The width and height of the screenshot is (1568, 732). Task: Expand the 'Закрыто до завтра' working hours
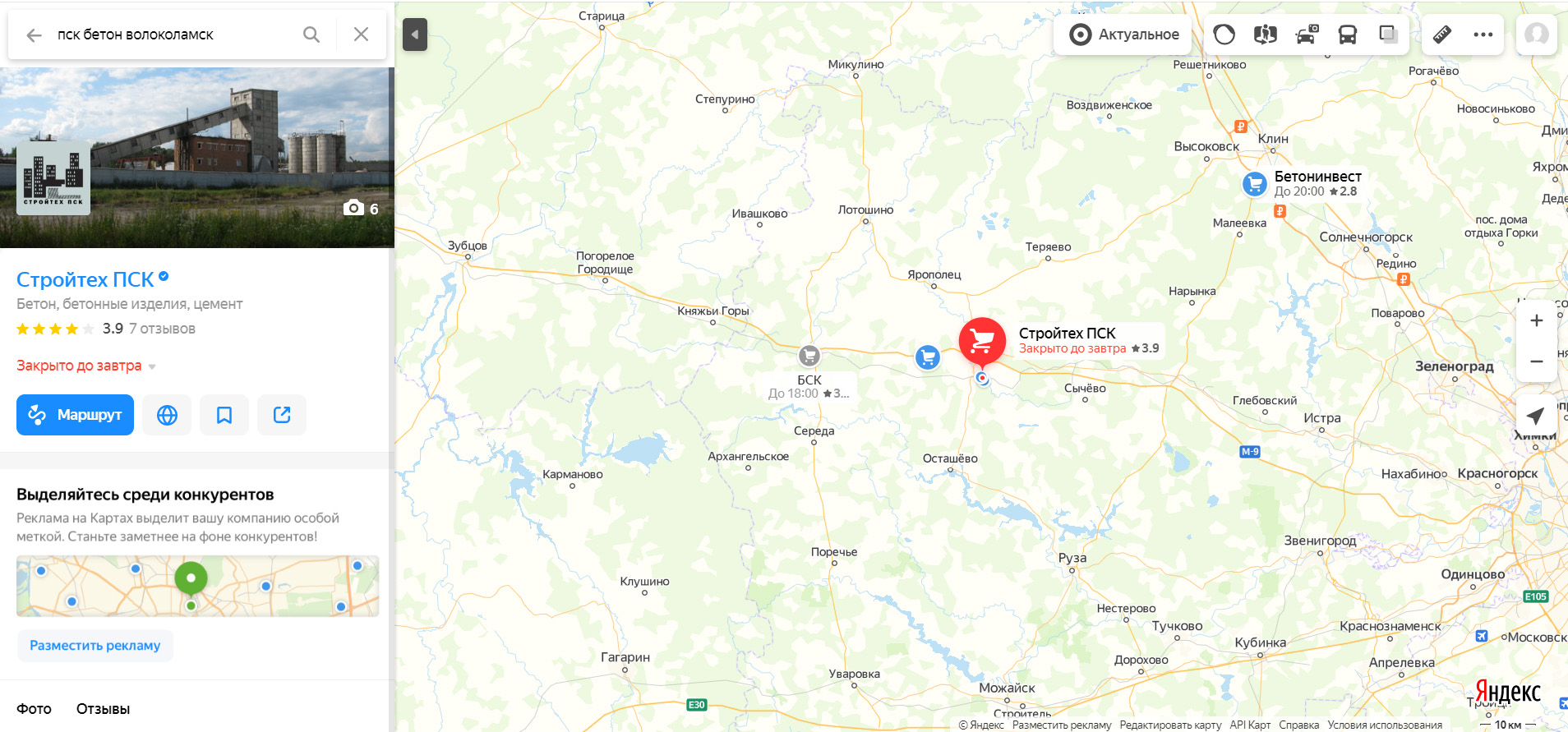pos(86,366)
